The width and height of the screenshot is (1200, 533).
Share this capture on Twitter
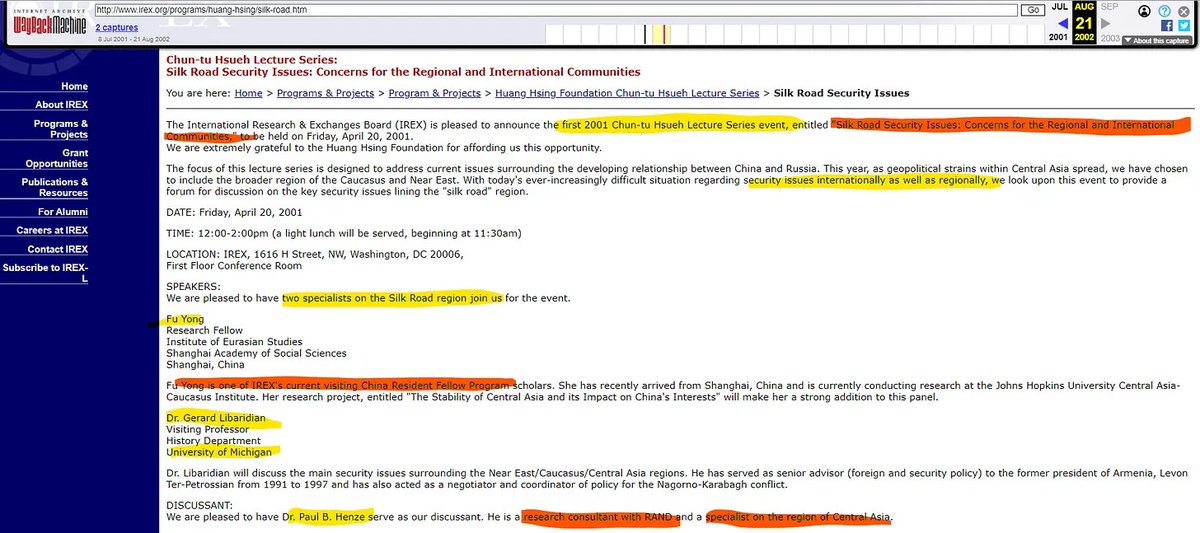(1182, 25)
